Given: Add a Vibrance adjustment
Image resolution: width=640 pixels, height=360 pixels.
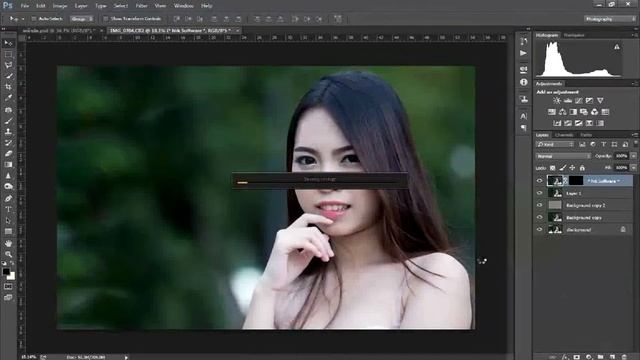Looking at the screenshot, I should click(600, 100).
